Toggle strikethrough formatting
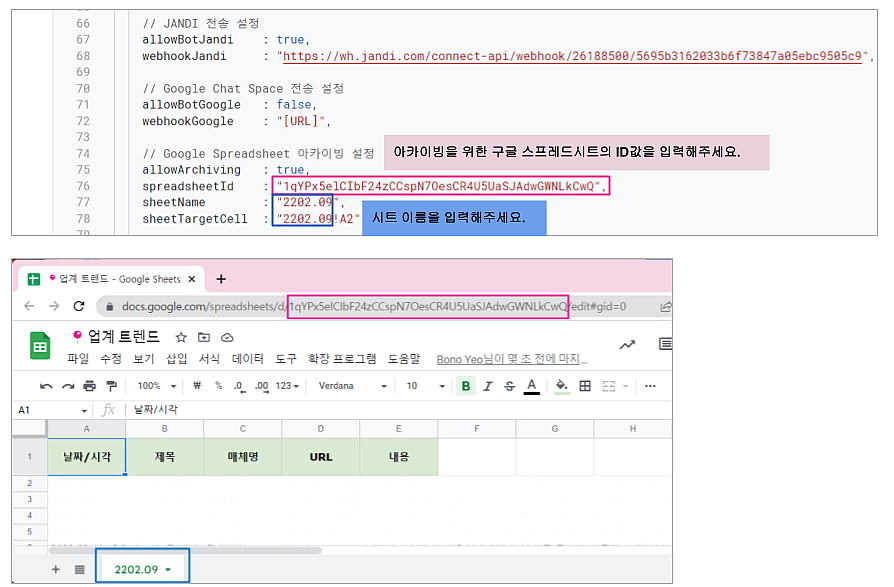This screenshot has height=587, width=894. click(510, 386)
